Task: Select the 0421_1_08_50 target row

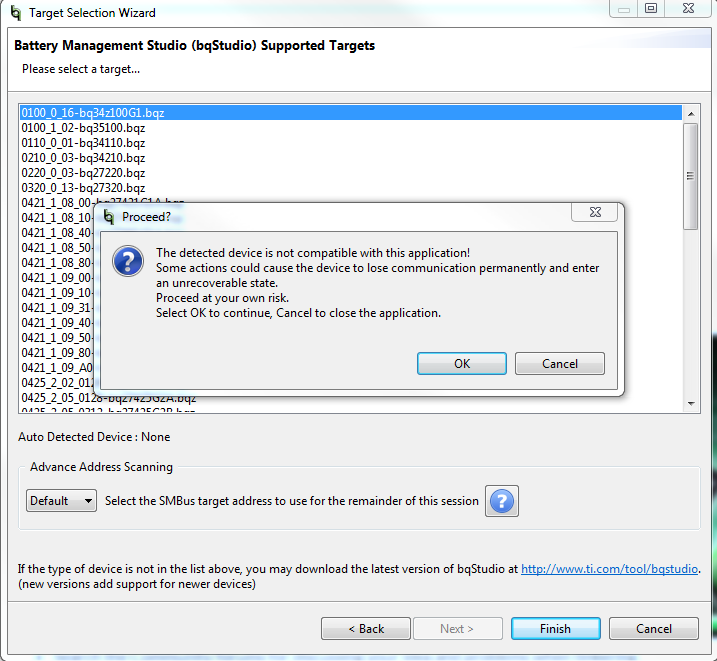Action: (x=57, y=248)
